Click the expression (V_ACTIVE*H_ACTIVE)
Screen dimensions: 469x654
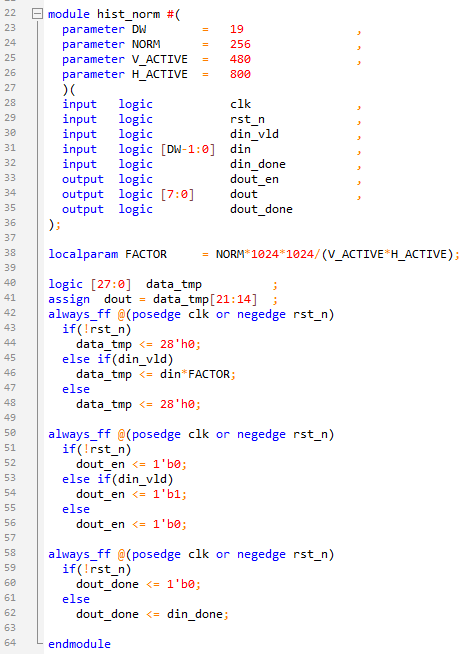[387, 254]
